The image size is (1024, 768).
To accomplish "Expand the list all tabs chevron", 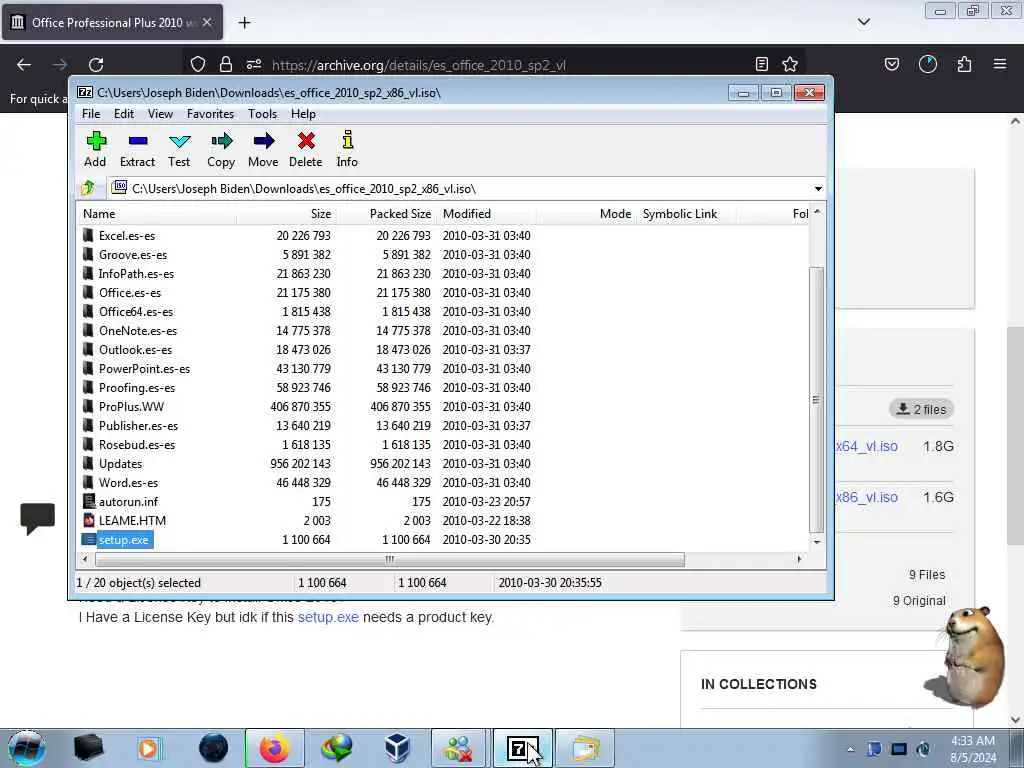I will point(864,22).
